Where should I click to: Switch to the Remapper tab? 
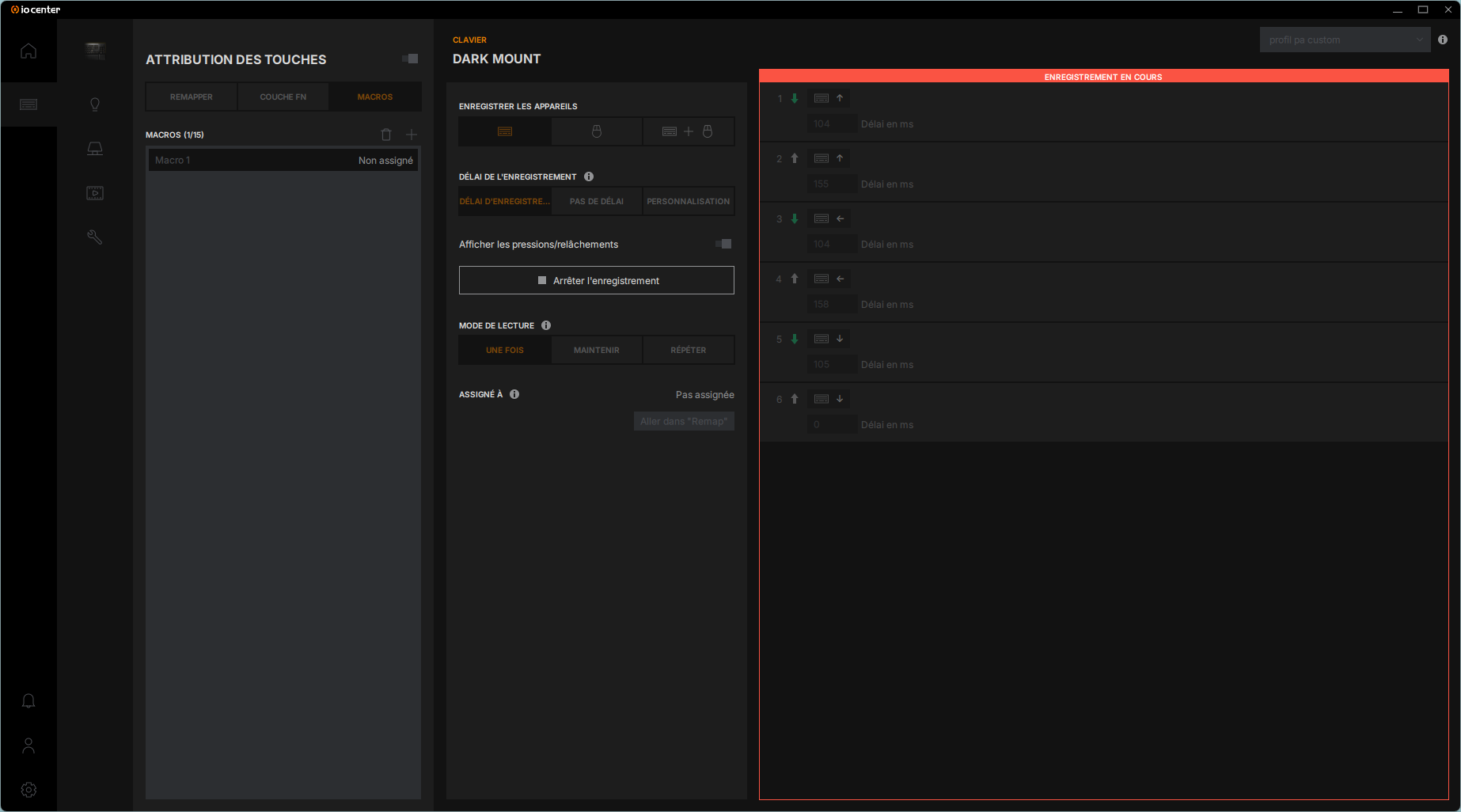pos(192,97)
